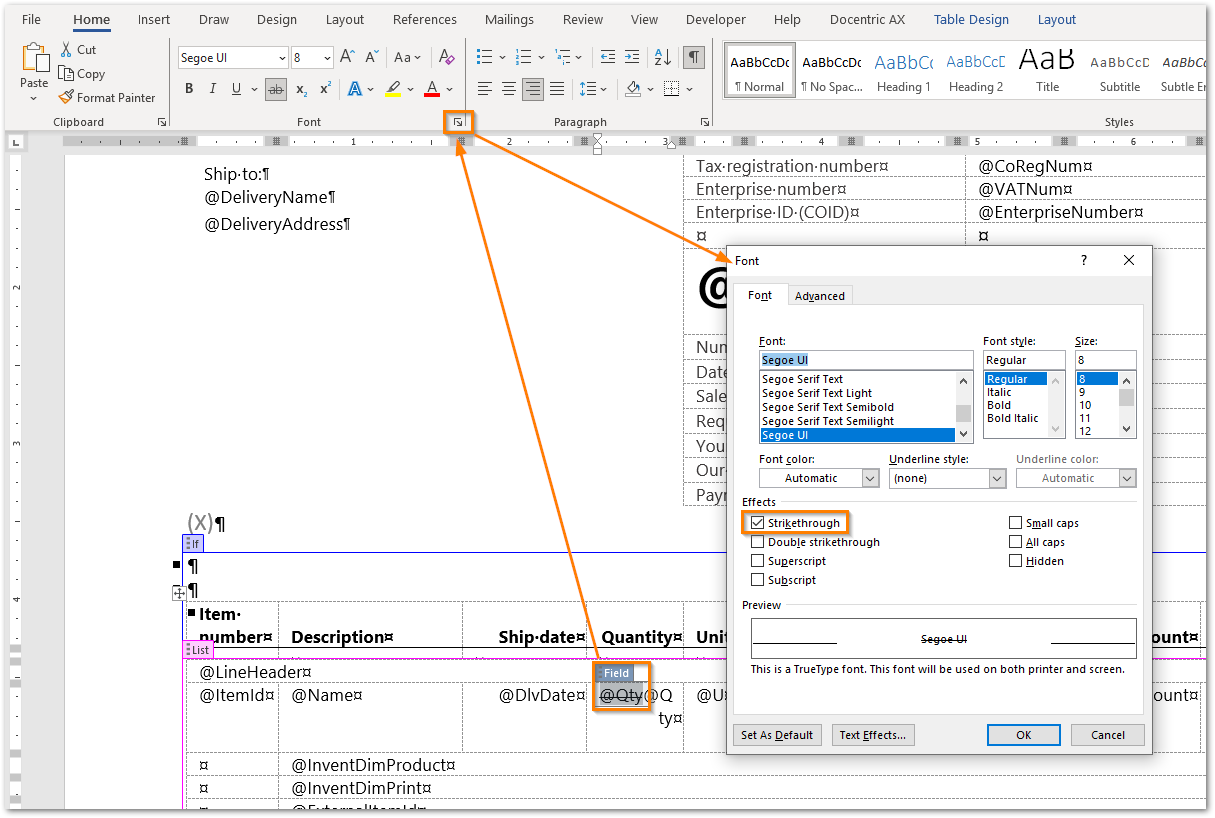Viewport: 1215px width, 818px height.
Task: Switch to the Advanced tab
Action: [820, 296]
